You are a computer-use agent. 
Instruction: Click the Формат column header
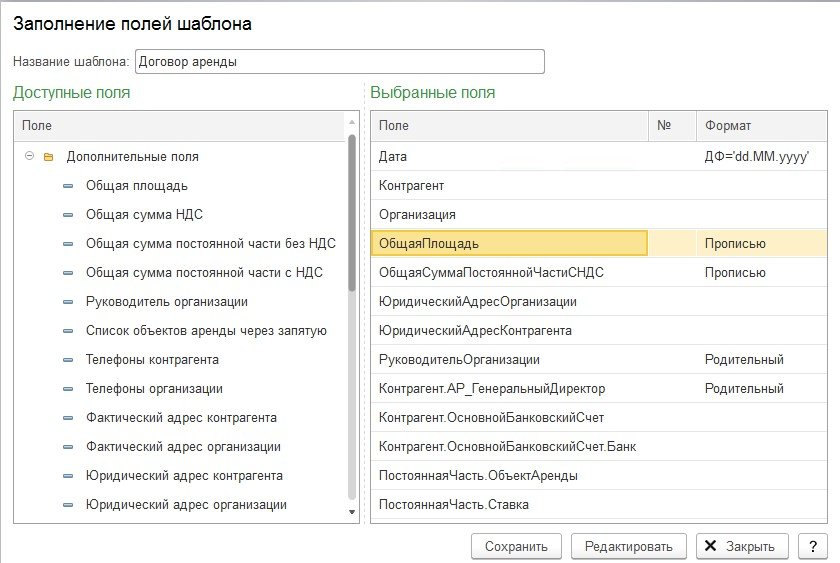point(761,126)
